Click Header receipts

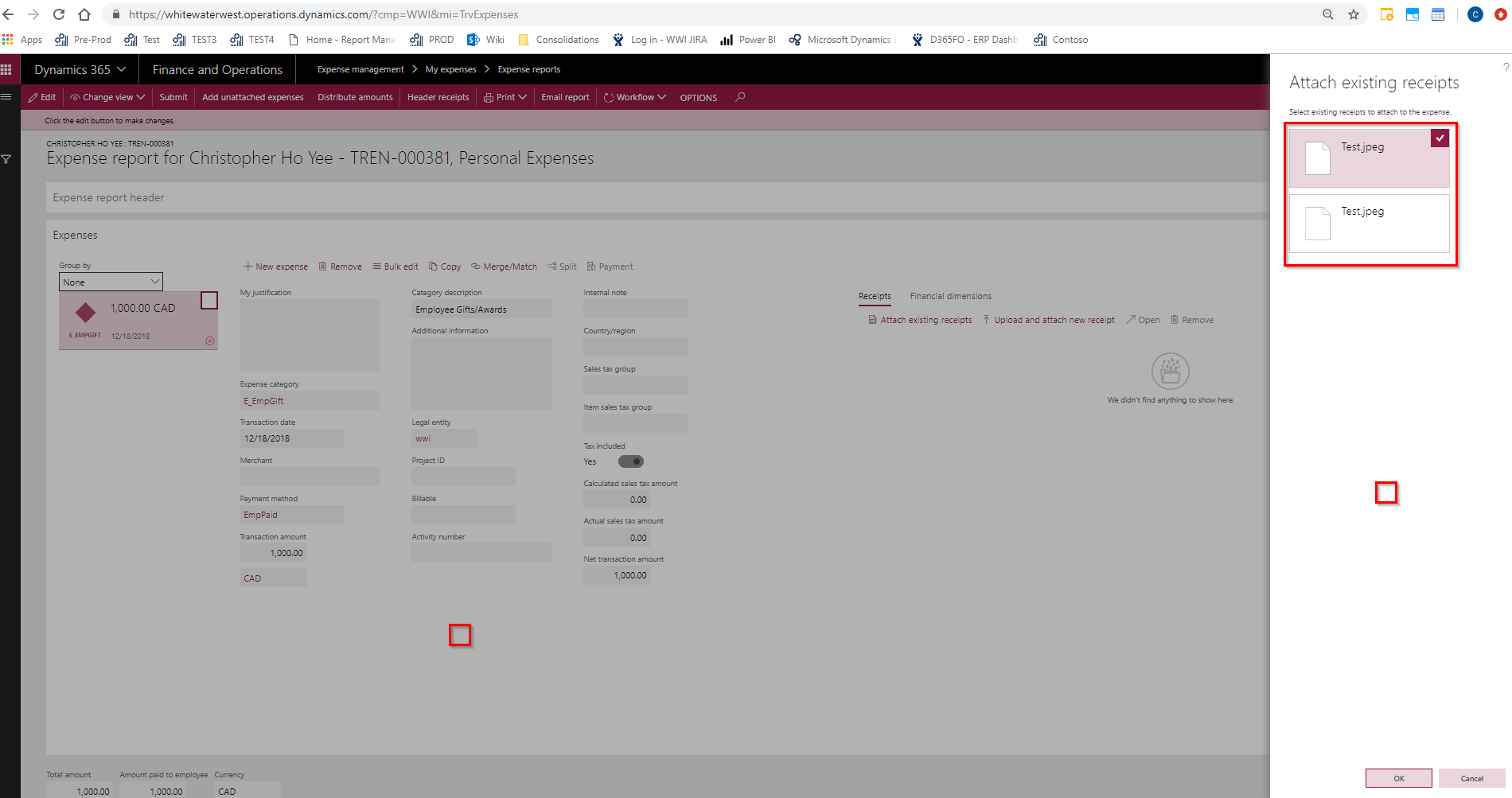tap(438, 97)
